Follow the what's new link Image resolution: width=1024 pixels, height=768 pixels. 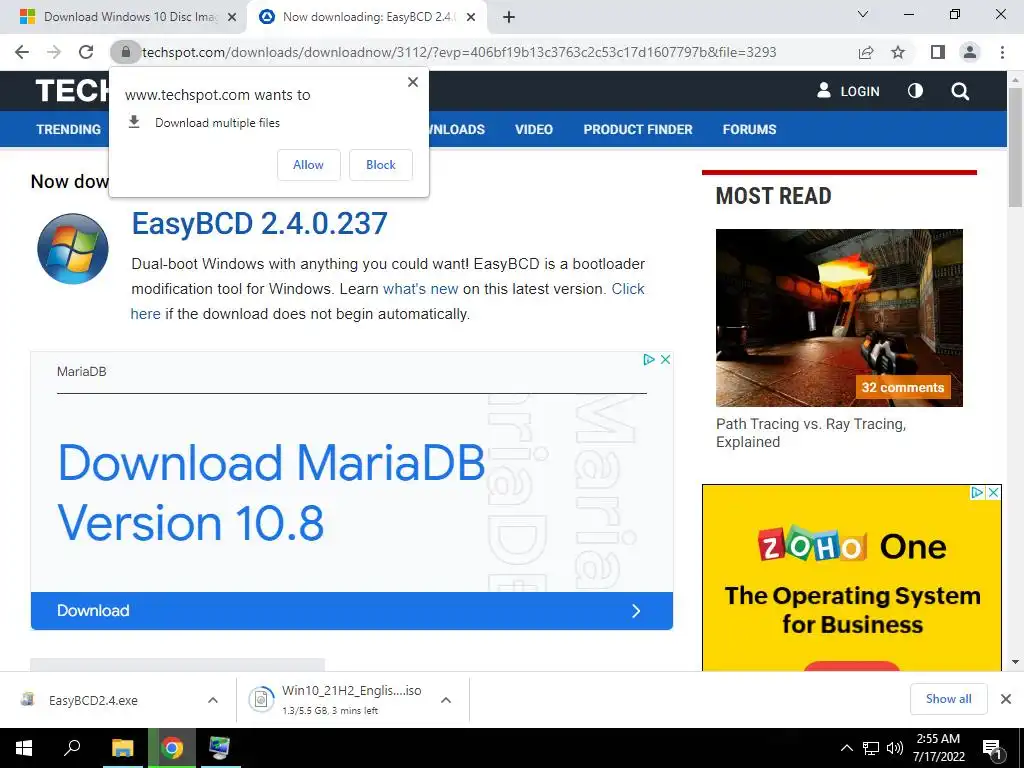coord(421,289)
